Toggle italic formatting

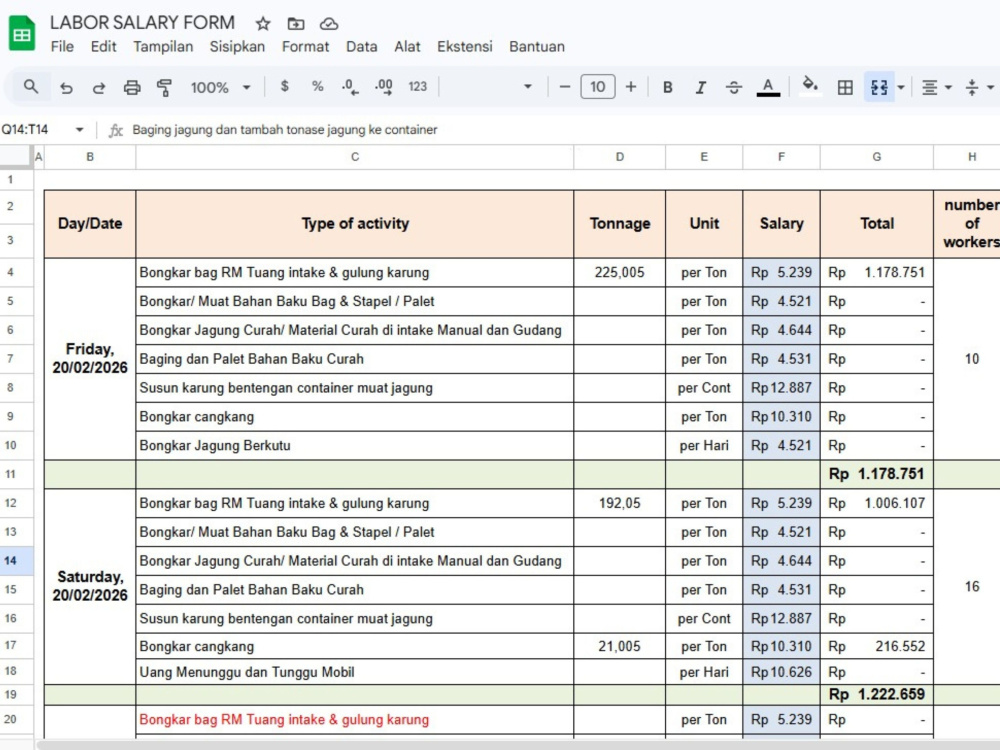(x=701, y=87)
